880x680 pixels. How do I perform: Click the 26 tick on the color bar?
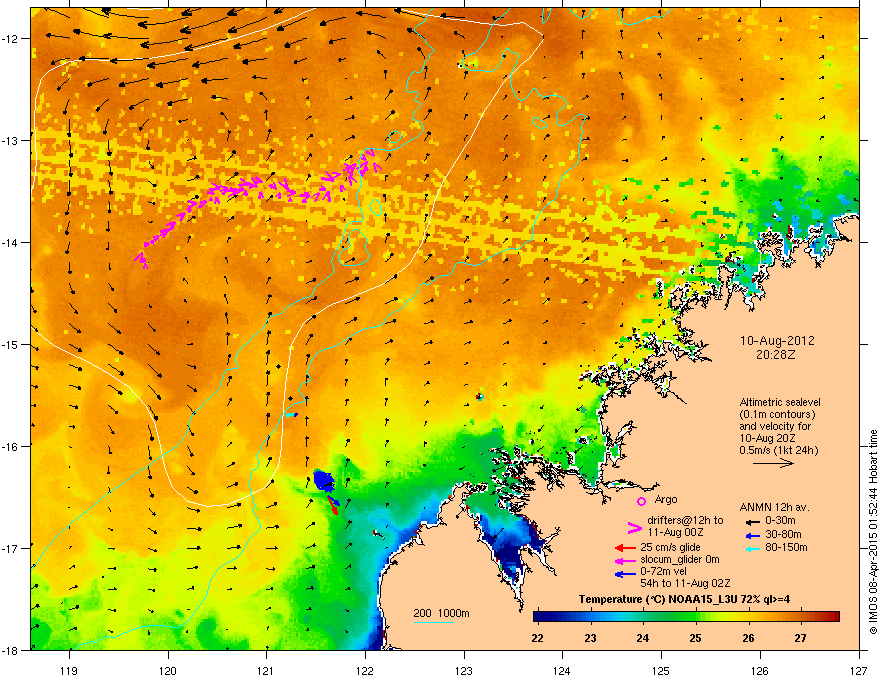[748, 638]
